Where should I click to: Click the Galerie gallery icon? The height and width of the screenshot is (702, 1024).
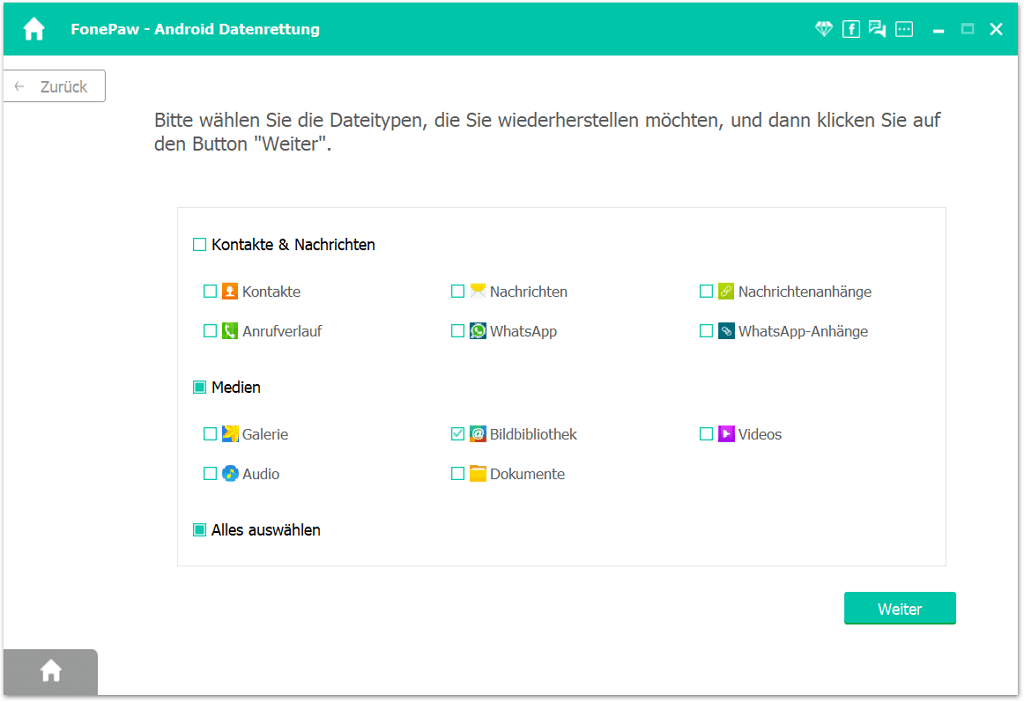tap(230, 434)
